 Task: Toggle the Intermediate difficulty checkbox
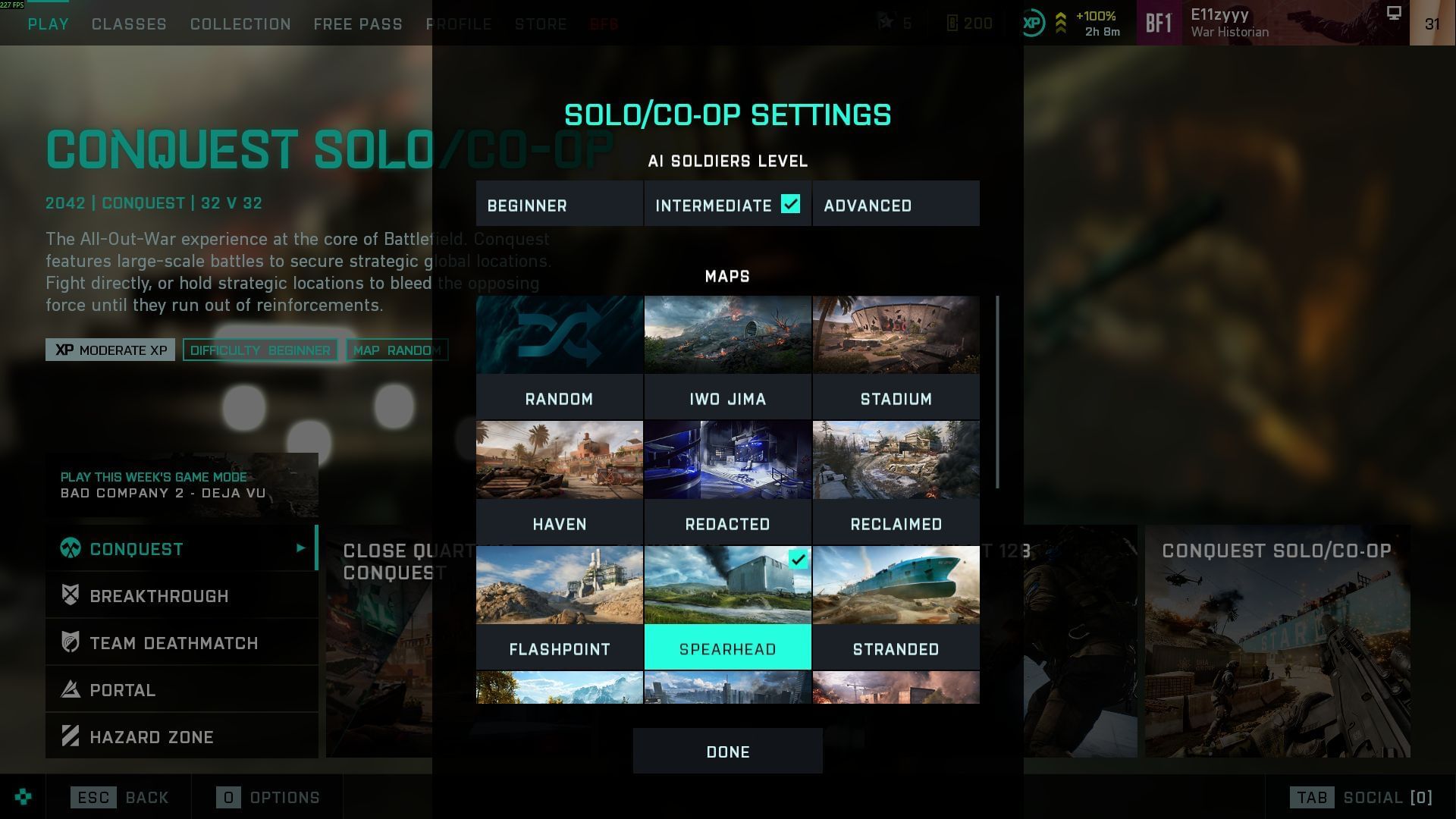(x=790, y=204)
